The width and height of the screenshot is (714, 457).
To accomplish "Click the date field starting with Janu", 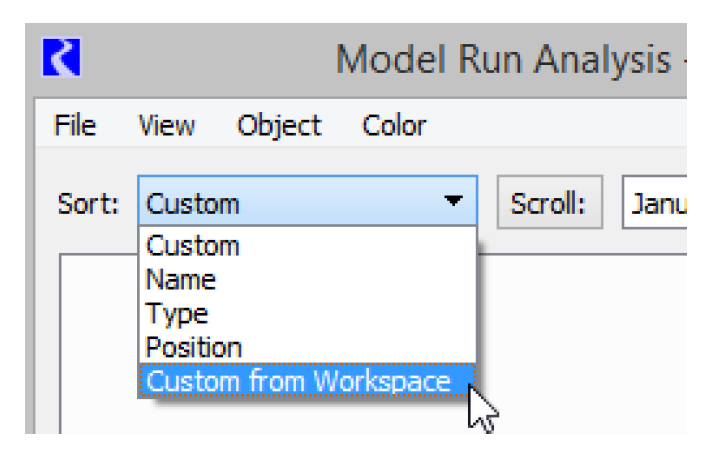I will 656,204.
